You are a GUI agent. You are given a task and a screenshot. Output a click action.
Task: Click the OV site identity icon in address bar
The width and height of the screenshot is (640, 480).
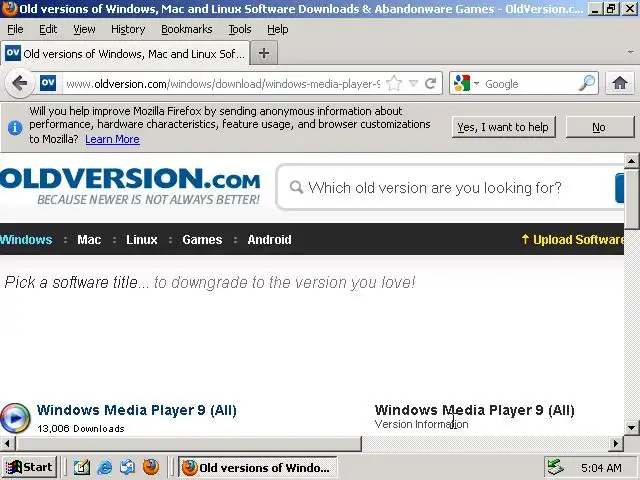click(48, 83)
